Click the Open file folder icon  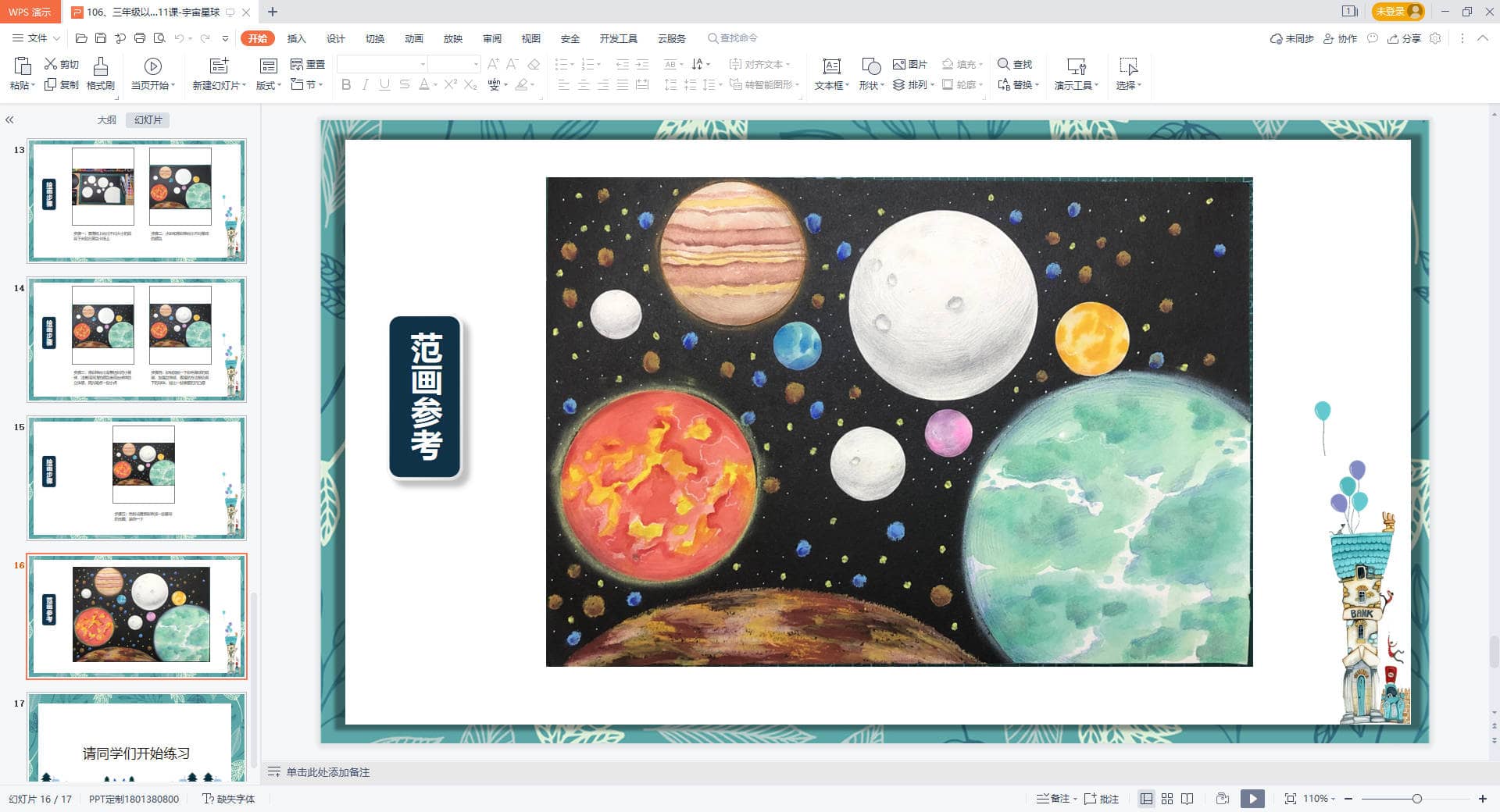click(x=81, y=38)
